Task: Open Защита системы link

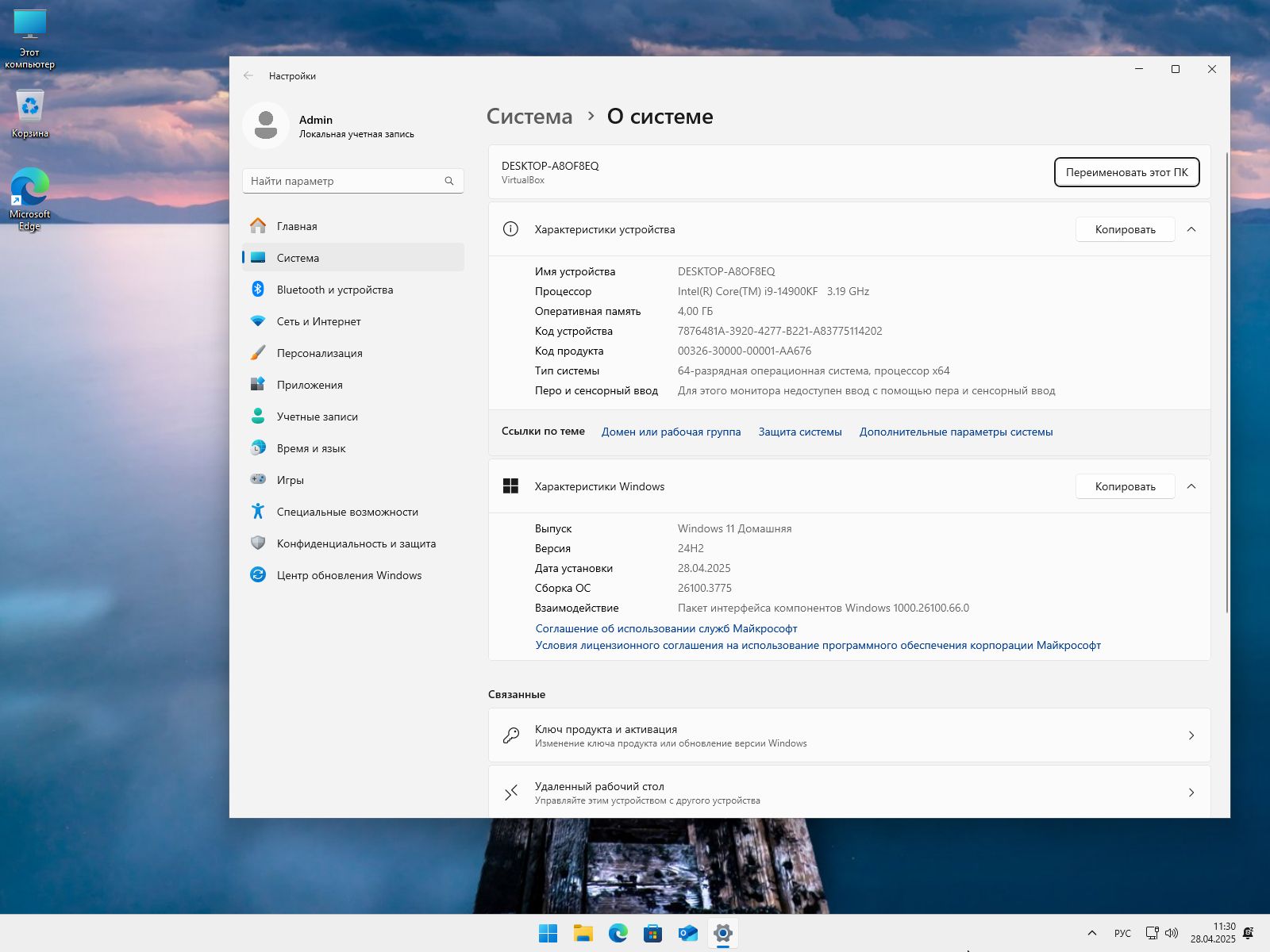Action: (800, 432)
